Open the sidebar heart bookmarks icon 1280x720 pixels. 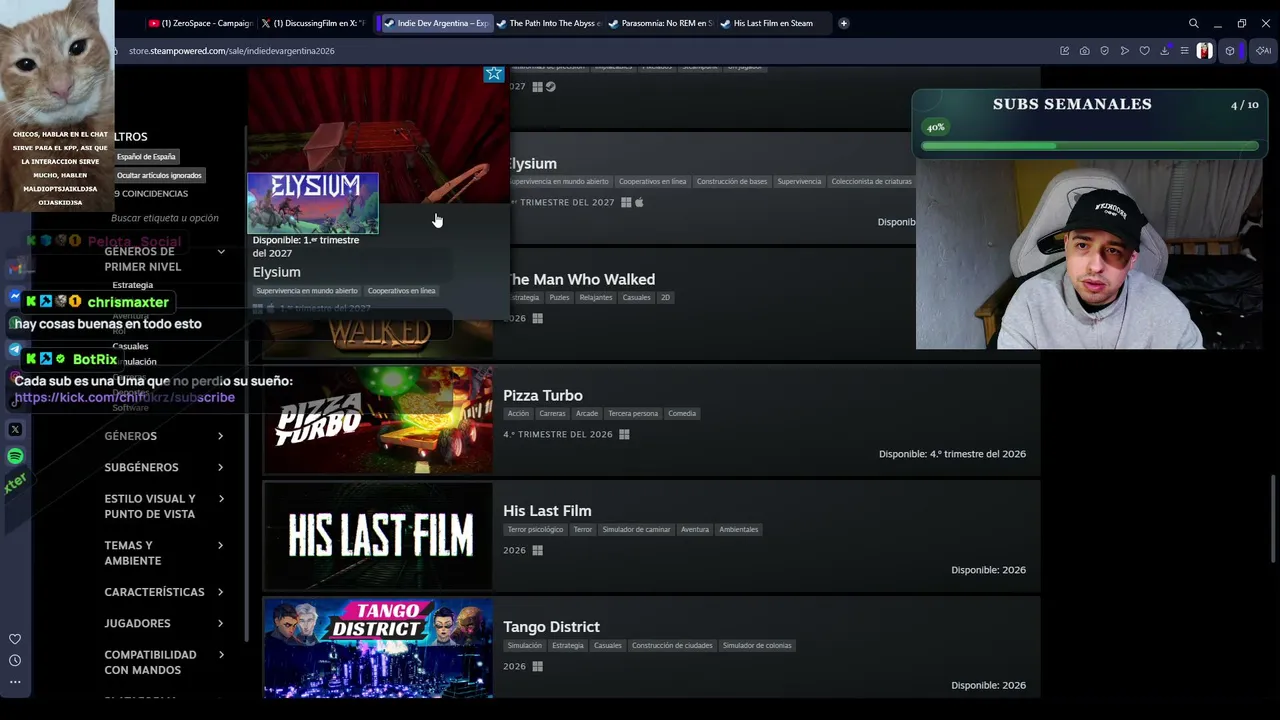15,639
